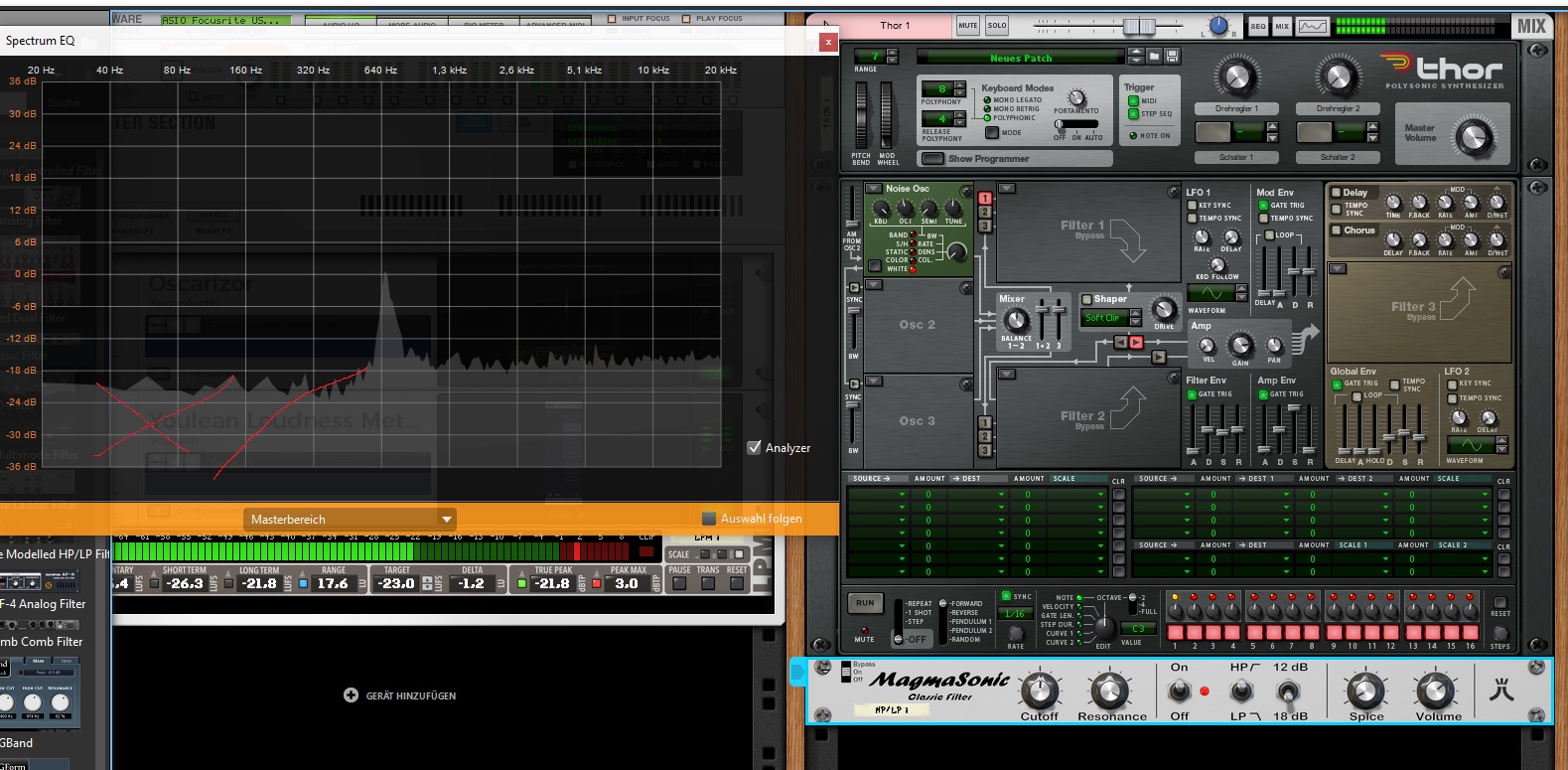Screen dimensions: 1568x770
Task: Click the keyboard MODE button
Action: (992, 132)
